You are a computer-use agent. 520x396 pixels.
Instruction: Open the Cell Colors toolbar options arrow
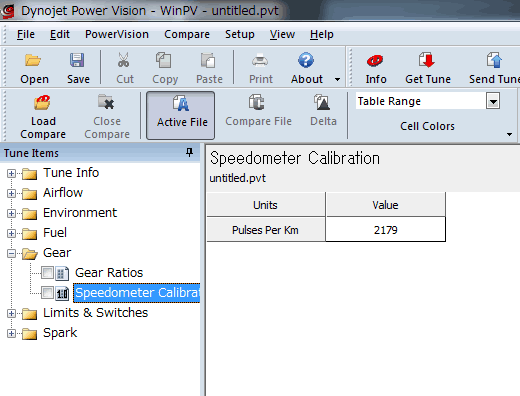pos(509,134)
